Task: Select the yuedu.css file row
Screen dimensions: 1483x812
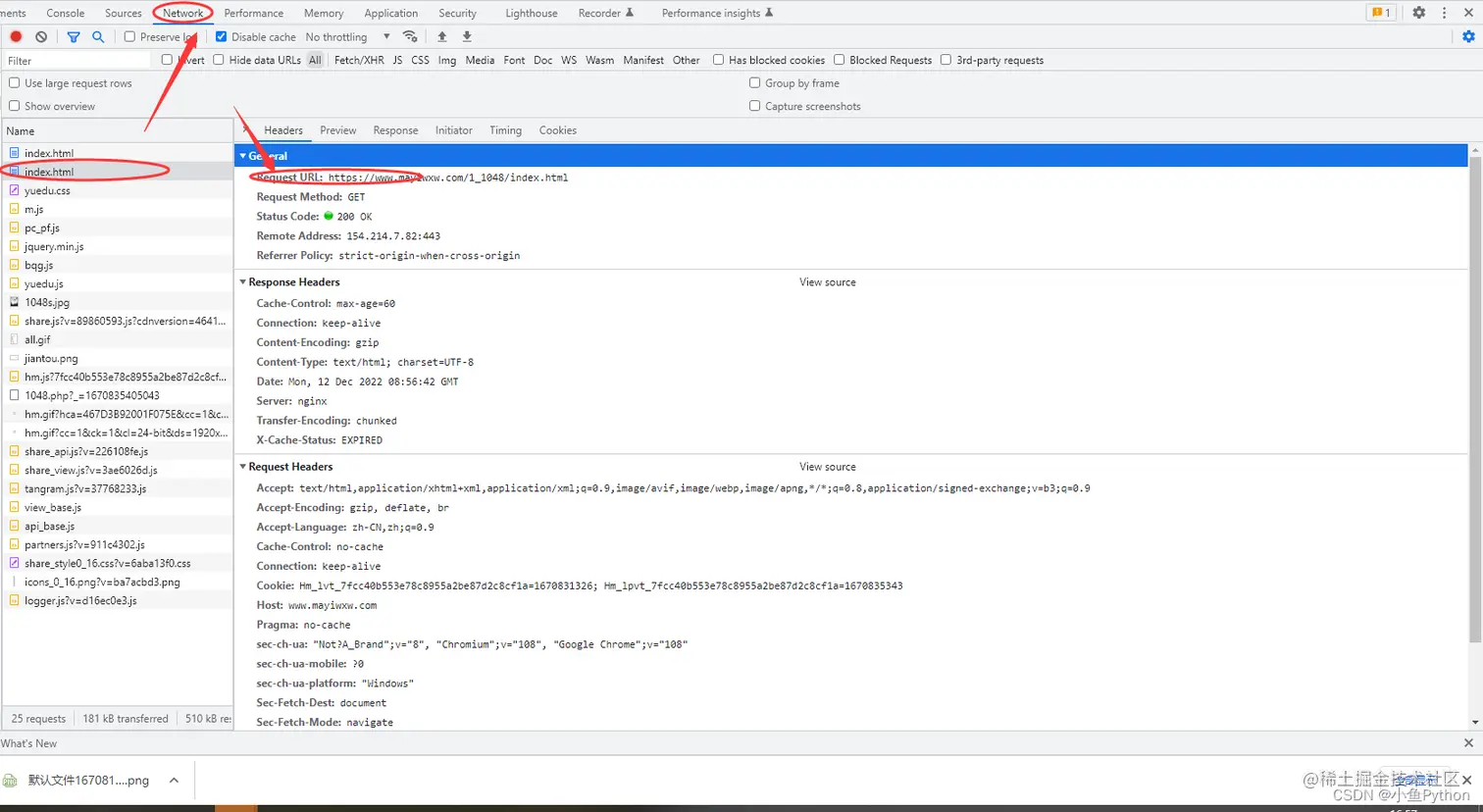Action: pyautogui.click(x=118, y=190)
